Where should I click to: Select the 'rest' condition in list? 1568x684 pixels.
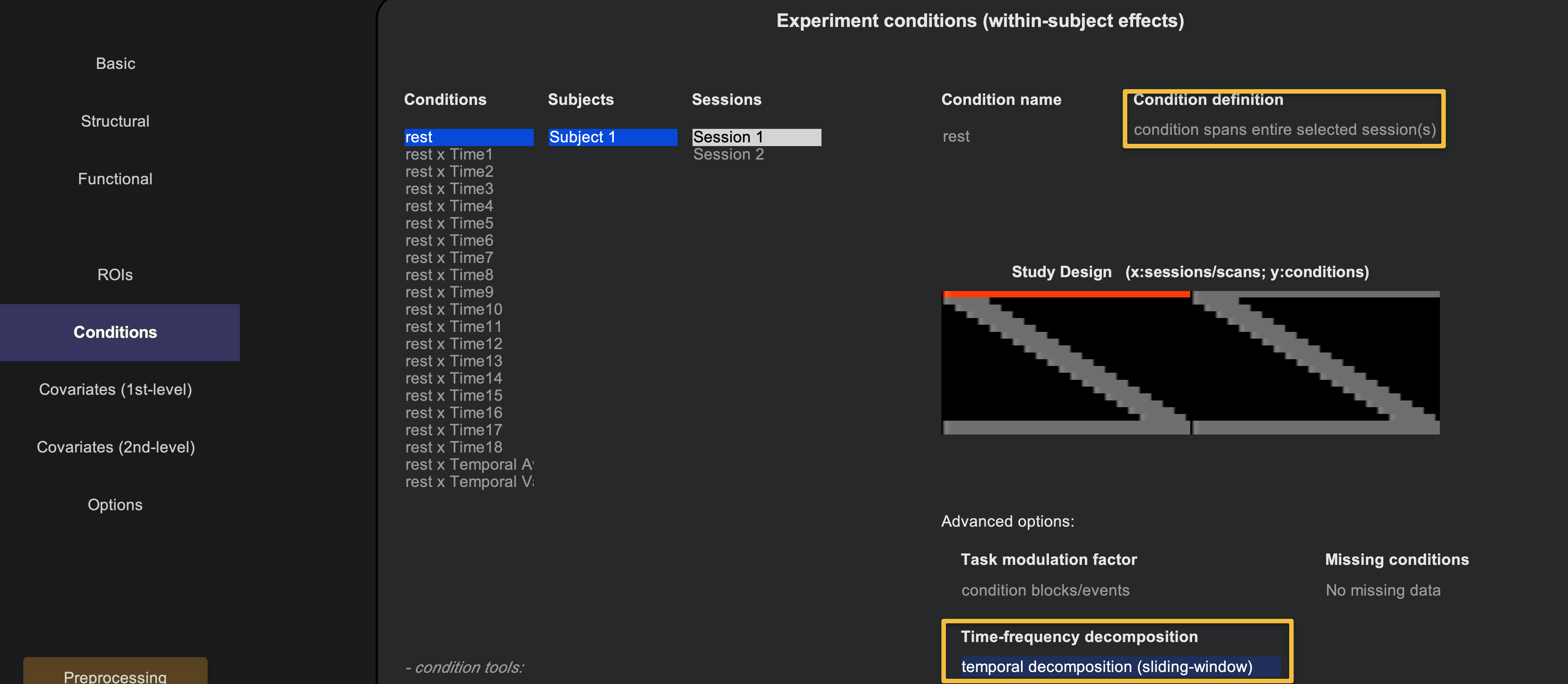click(x=469, y=137)
